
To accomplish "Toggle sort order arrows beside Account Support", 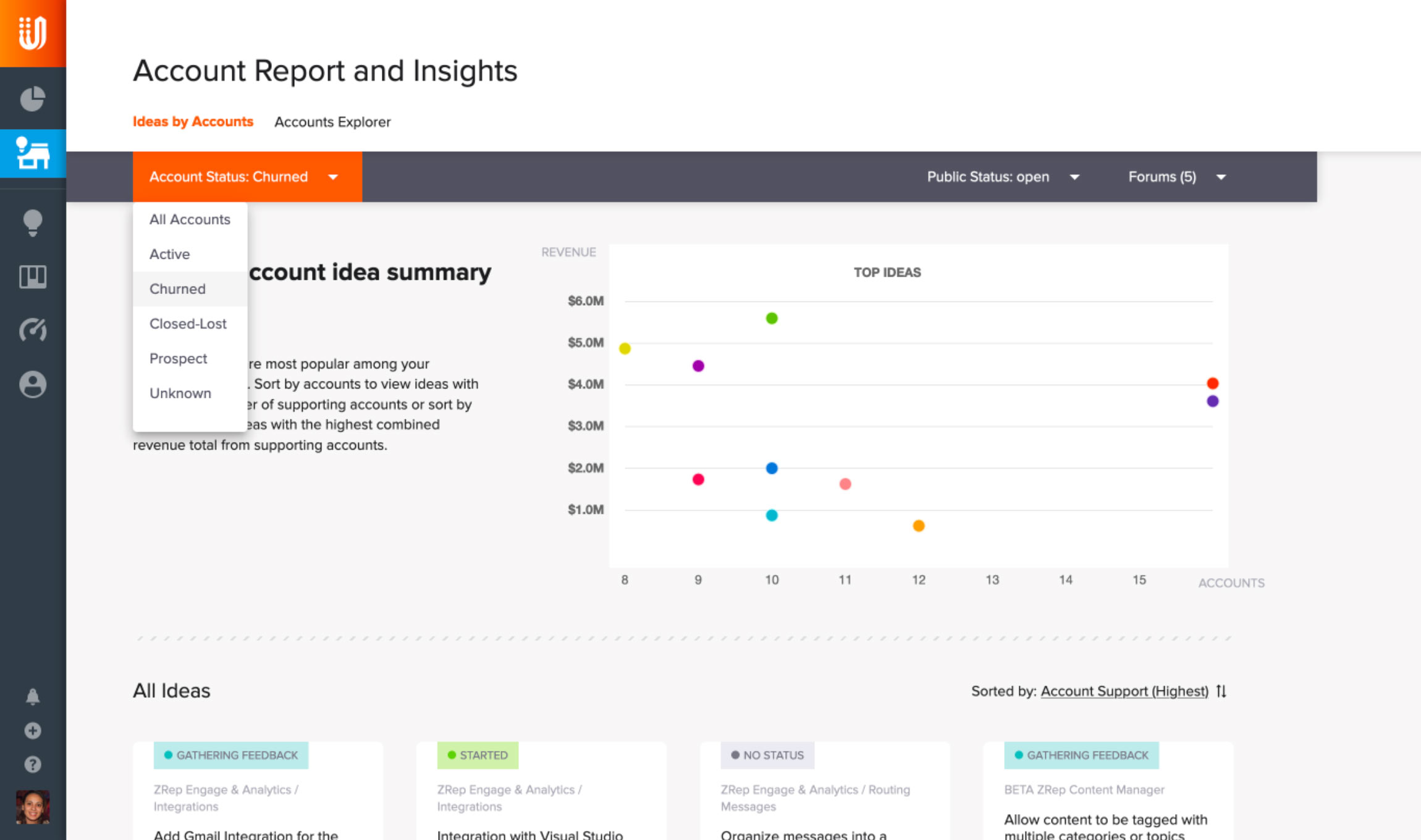I will [1221, 691].
